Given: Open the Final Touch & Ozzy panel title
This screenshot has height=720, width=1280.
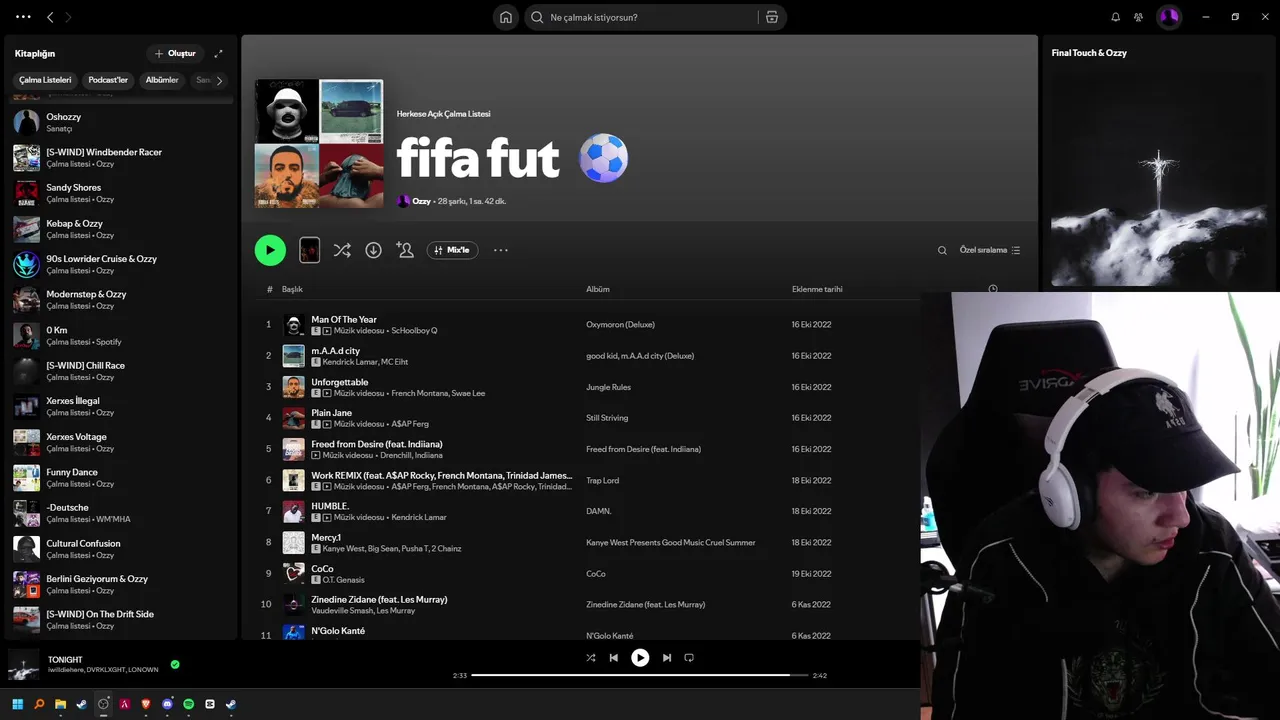Looking at the screenshot, I should click(1089, 53).
